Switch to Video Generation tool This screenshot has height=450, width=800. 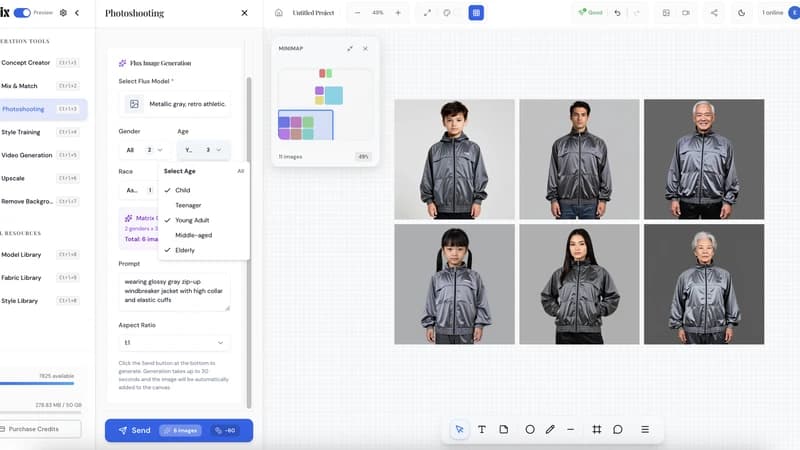pos(27,155)
